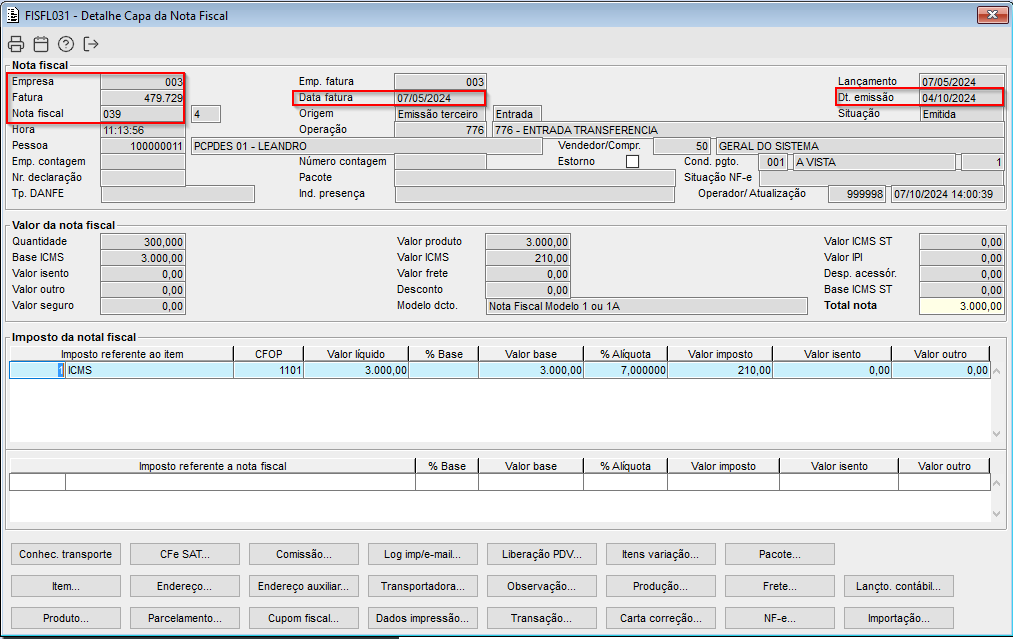
Task: Click the Pessoa code field 100000011
Action: click(143, 146)
